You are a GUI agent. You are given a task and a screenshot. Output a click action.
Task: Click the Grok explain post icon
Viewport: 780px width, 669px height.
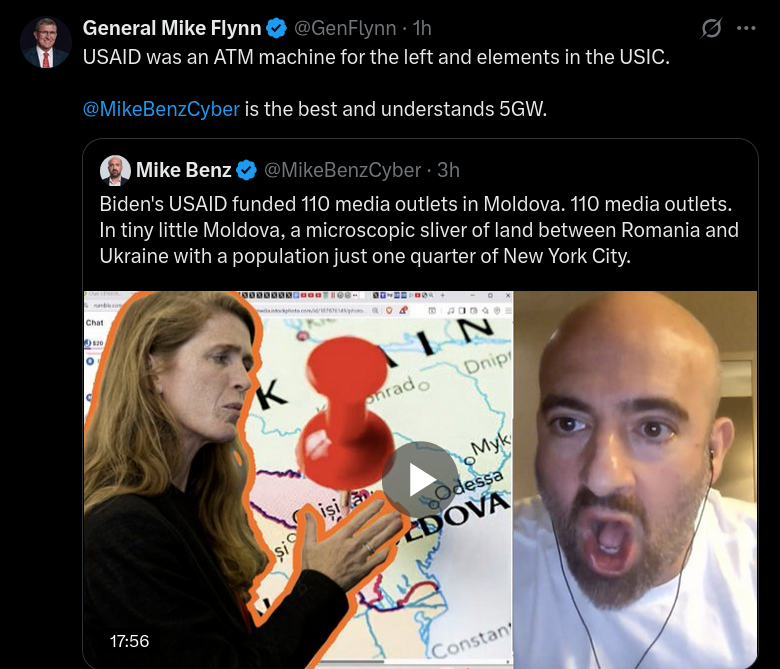[711, 28]
